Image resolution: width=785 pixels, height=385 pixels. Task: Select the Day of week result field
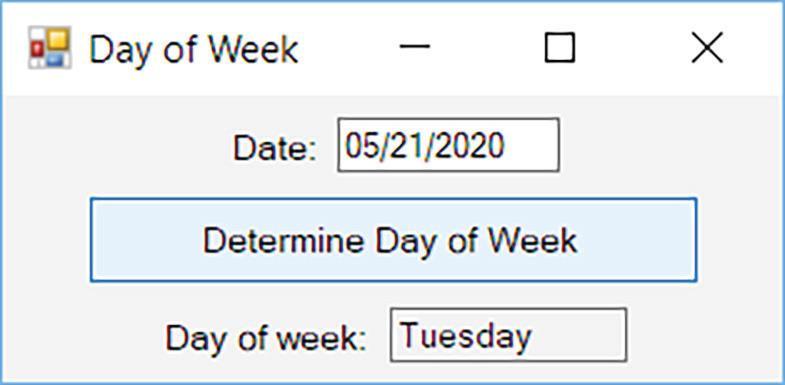pyautogui.click(x=508, y=334)
